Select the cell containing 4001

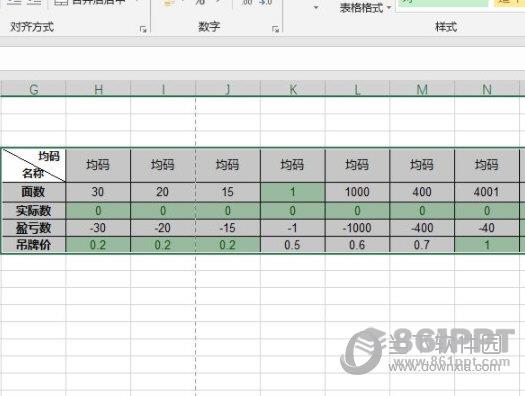[x=486, y=192]
